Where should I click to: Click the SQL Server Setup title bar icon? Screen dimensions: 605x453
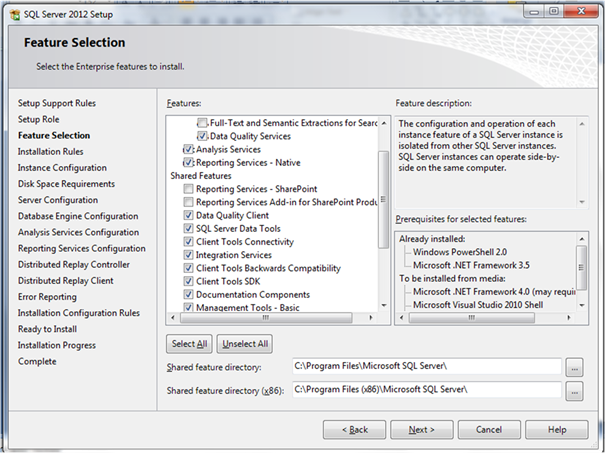pyautogui.click(x=15, y=15)
